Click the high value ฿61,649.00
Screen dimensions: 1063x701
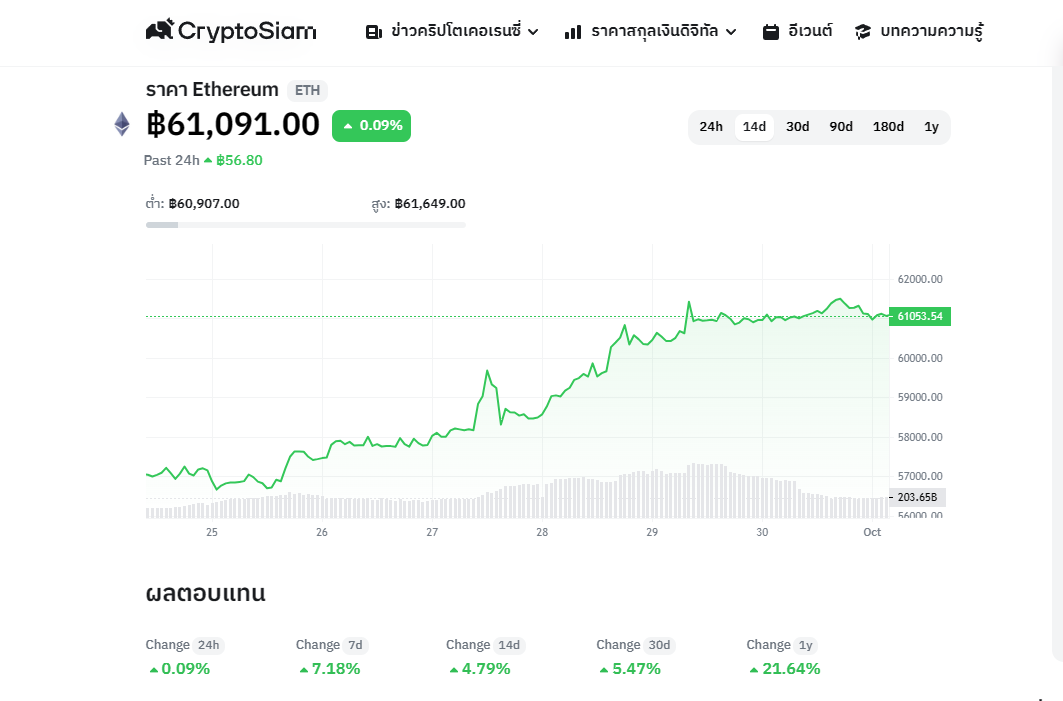coord(430,204)
